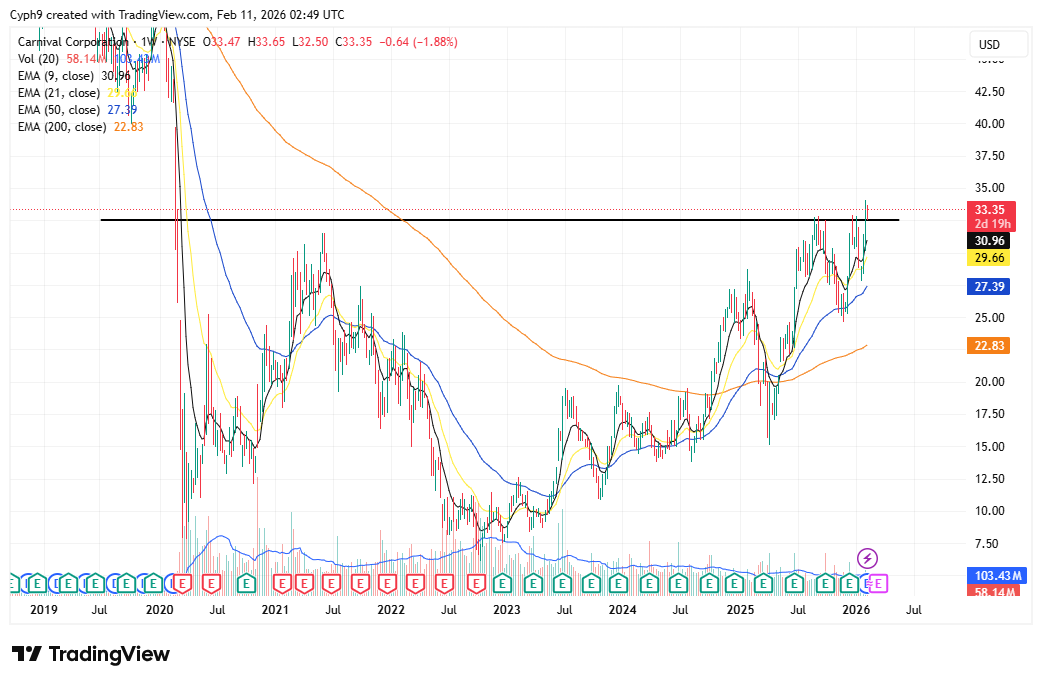The width and height of the screenshot is (1042, 684).
Task: Click the 2020 label on time axis
Action: point(159,610)
